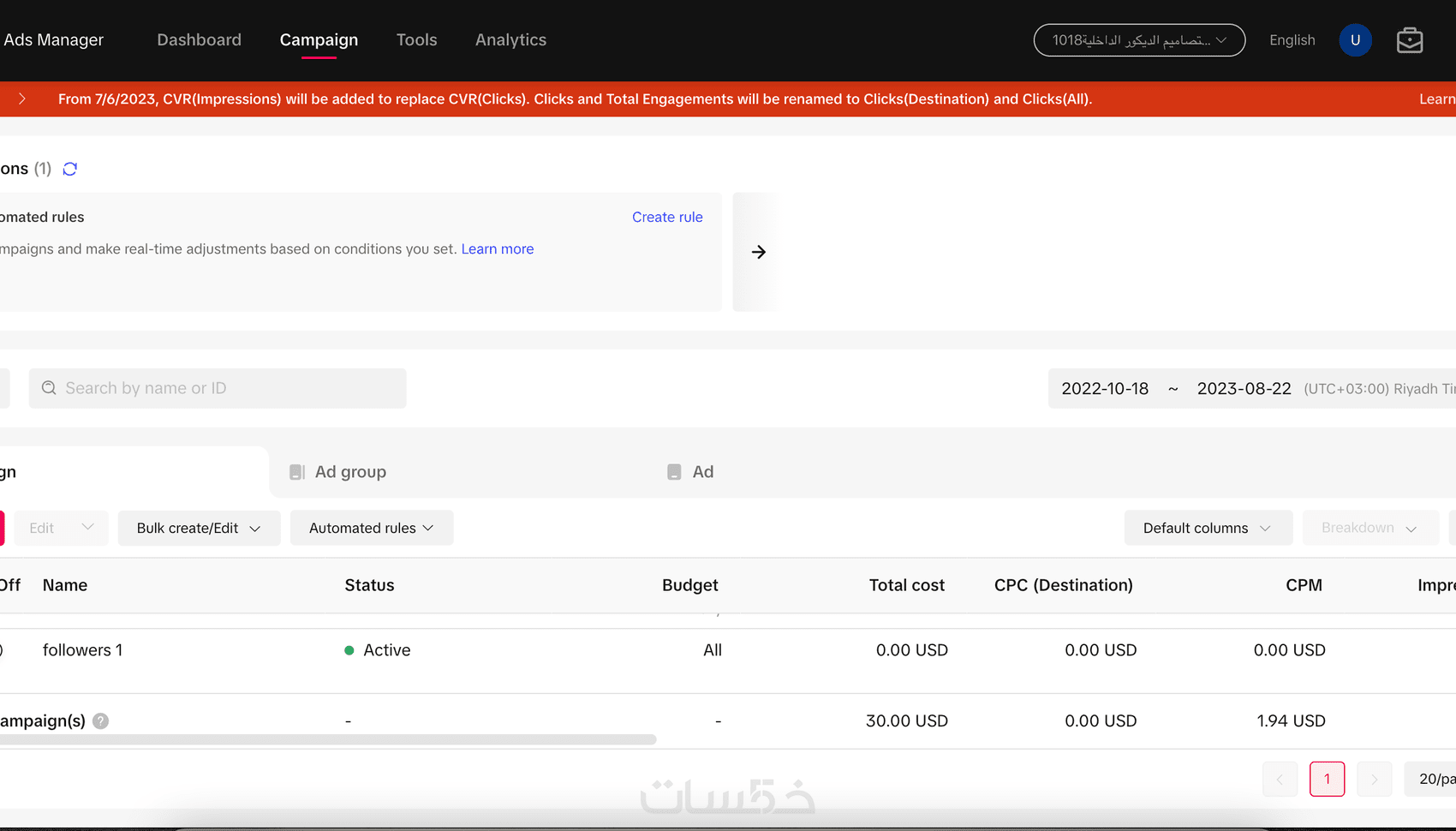Viewport: 1456px width, 831px height.
Task: Open the briefcase business center icon
Action: click(1409, 40)
